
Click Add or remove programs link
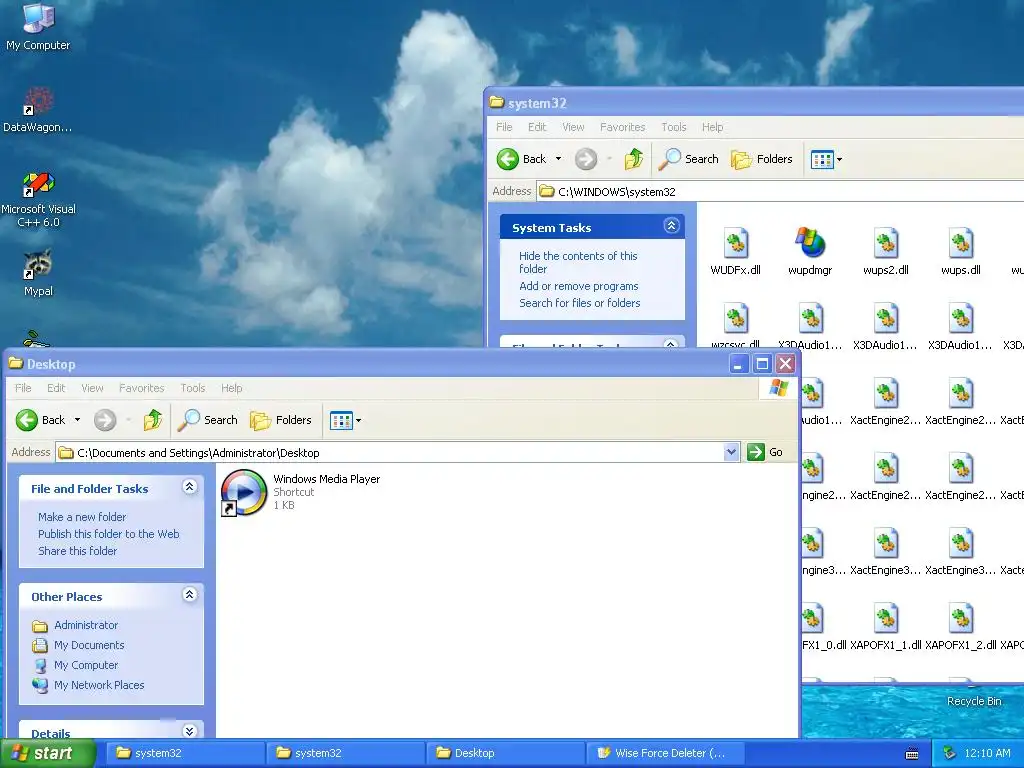(x=579, y=286)
